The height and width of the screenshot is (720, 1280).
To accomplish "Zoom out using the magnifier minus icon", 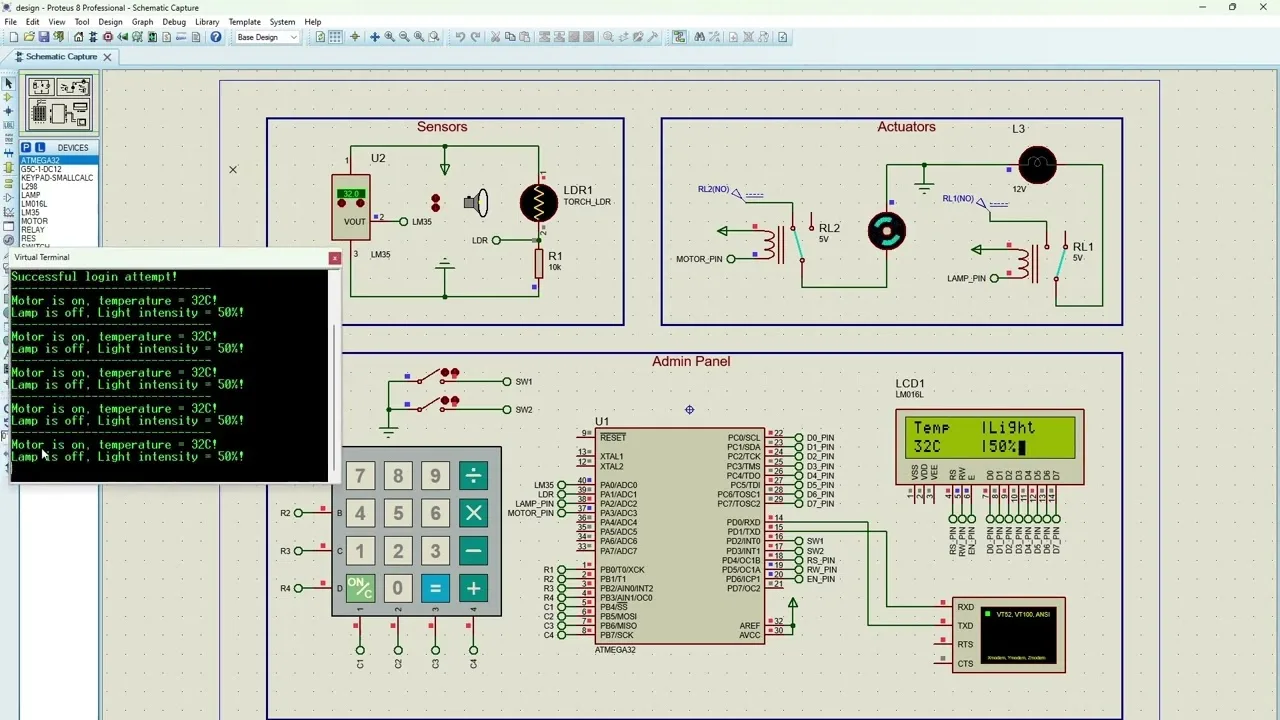I will pyautogui.click(x=404, y=37).
